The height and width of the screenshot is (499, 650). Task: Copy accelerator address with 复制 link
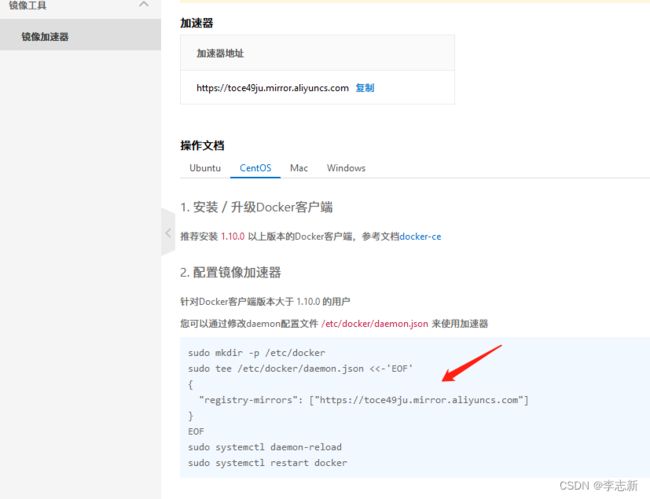365,88
